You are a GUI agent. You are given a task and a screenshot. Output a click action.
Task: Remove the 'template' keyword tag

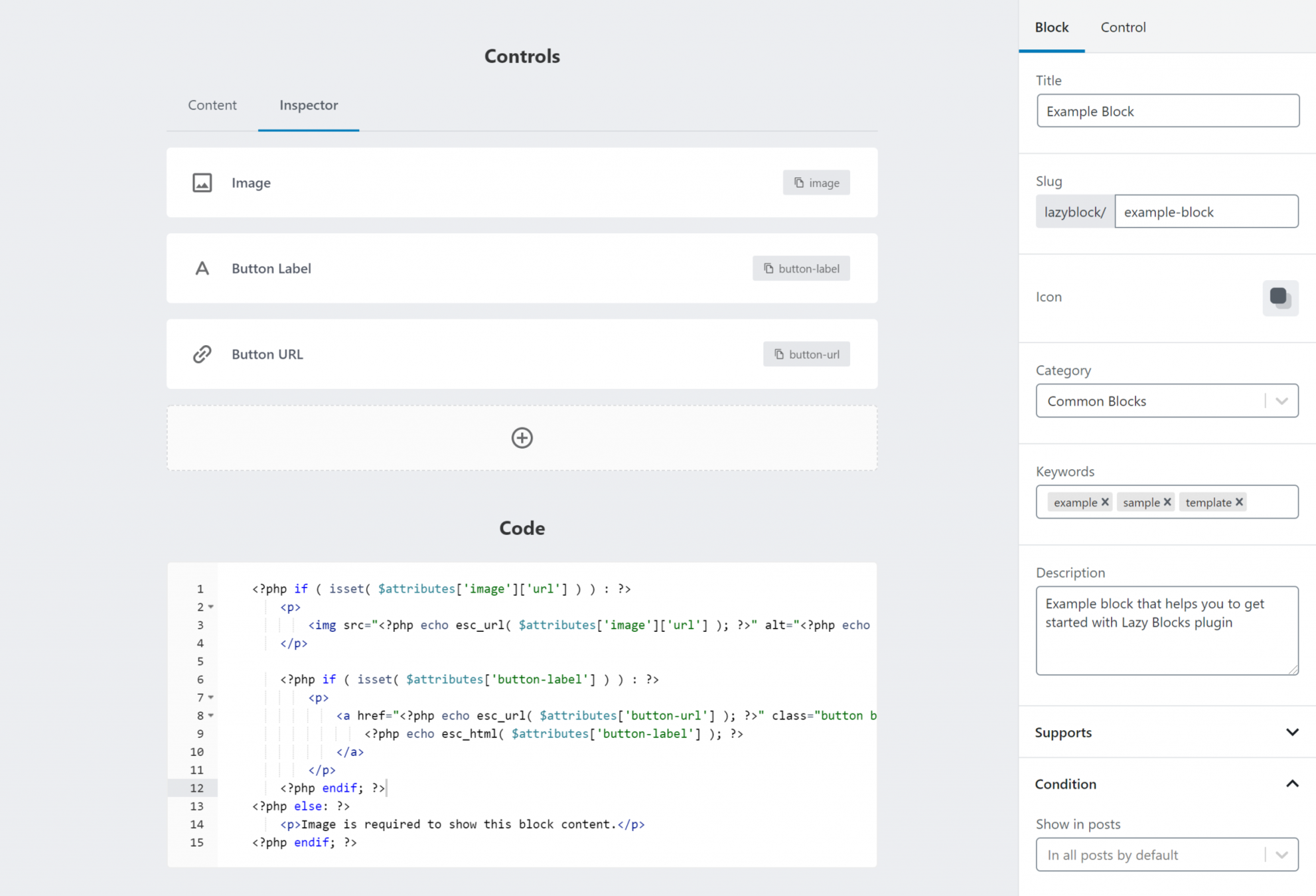pos(1239,502)
